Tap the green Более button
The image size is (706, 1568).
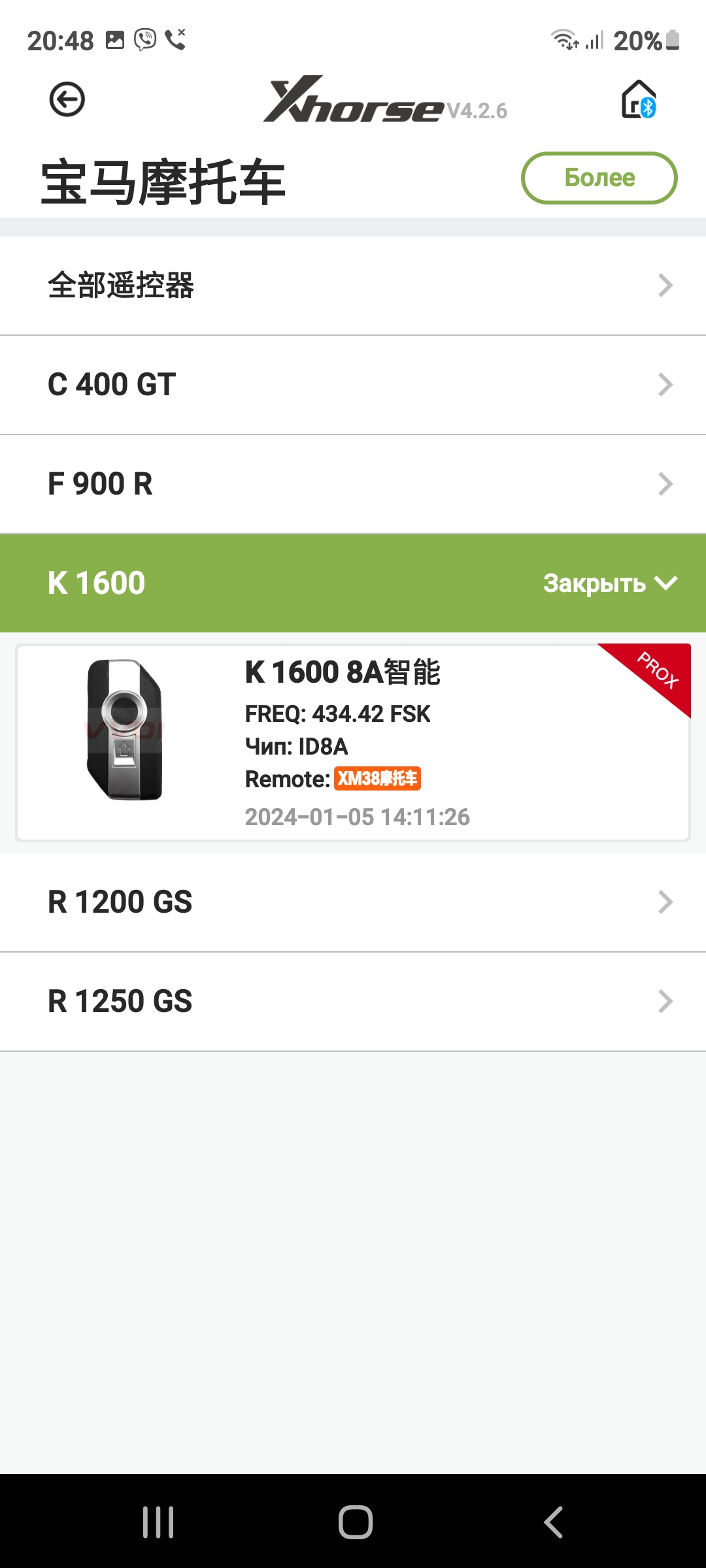pos(599,178)
